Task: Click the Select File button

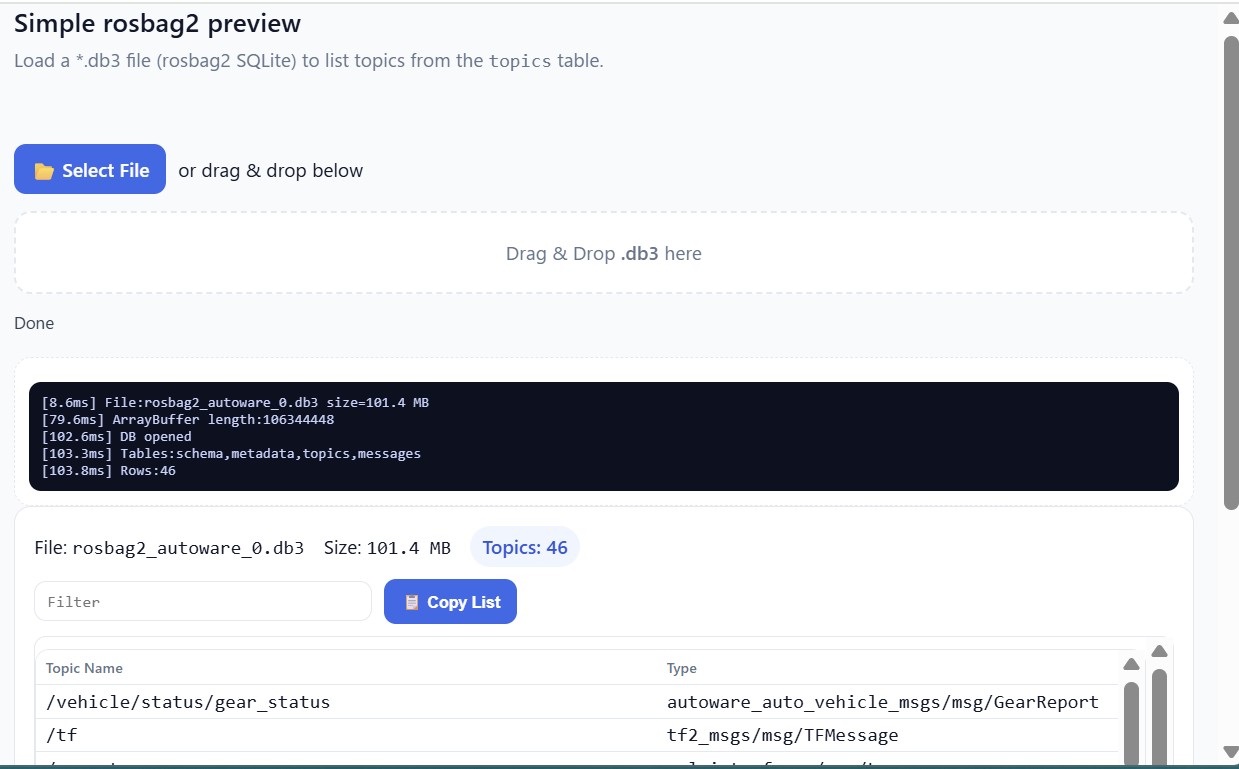Action: point(90,169)
